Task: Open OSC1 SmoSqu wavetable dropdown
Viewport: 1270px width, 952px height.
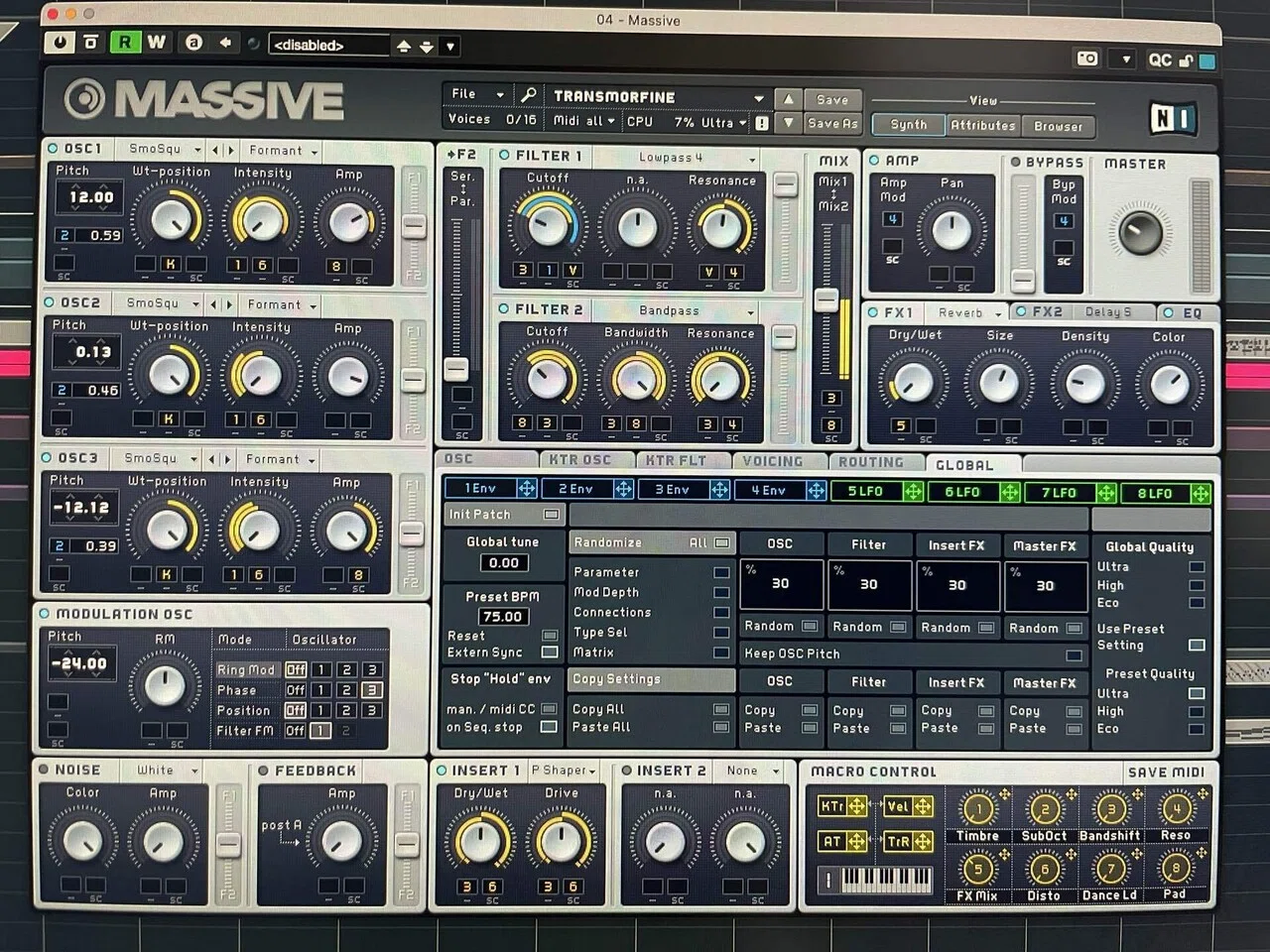Action: coord(164,149)
